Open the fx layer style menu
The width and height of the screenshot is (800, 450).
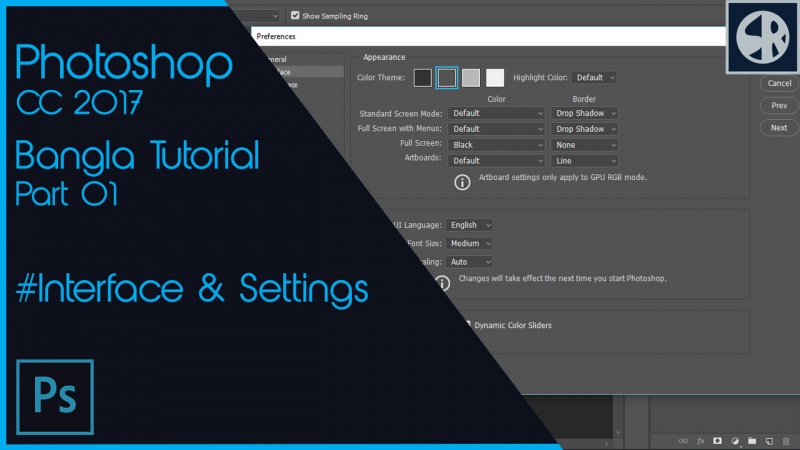701,441
